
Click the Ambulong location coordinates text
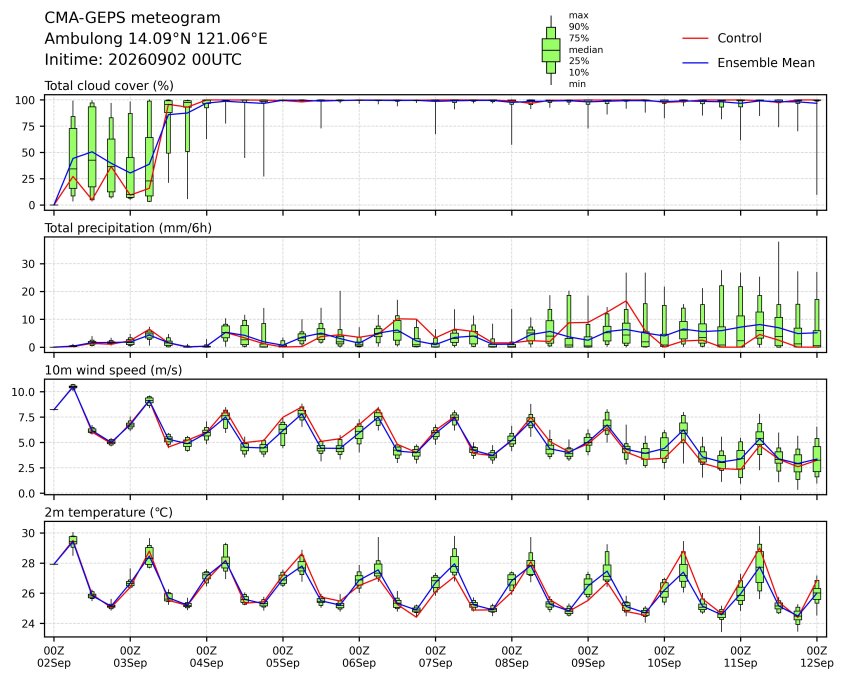click(156, 39)
